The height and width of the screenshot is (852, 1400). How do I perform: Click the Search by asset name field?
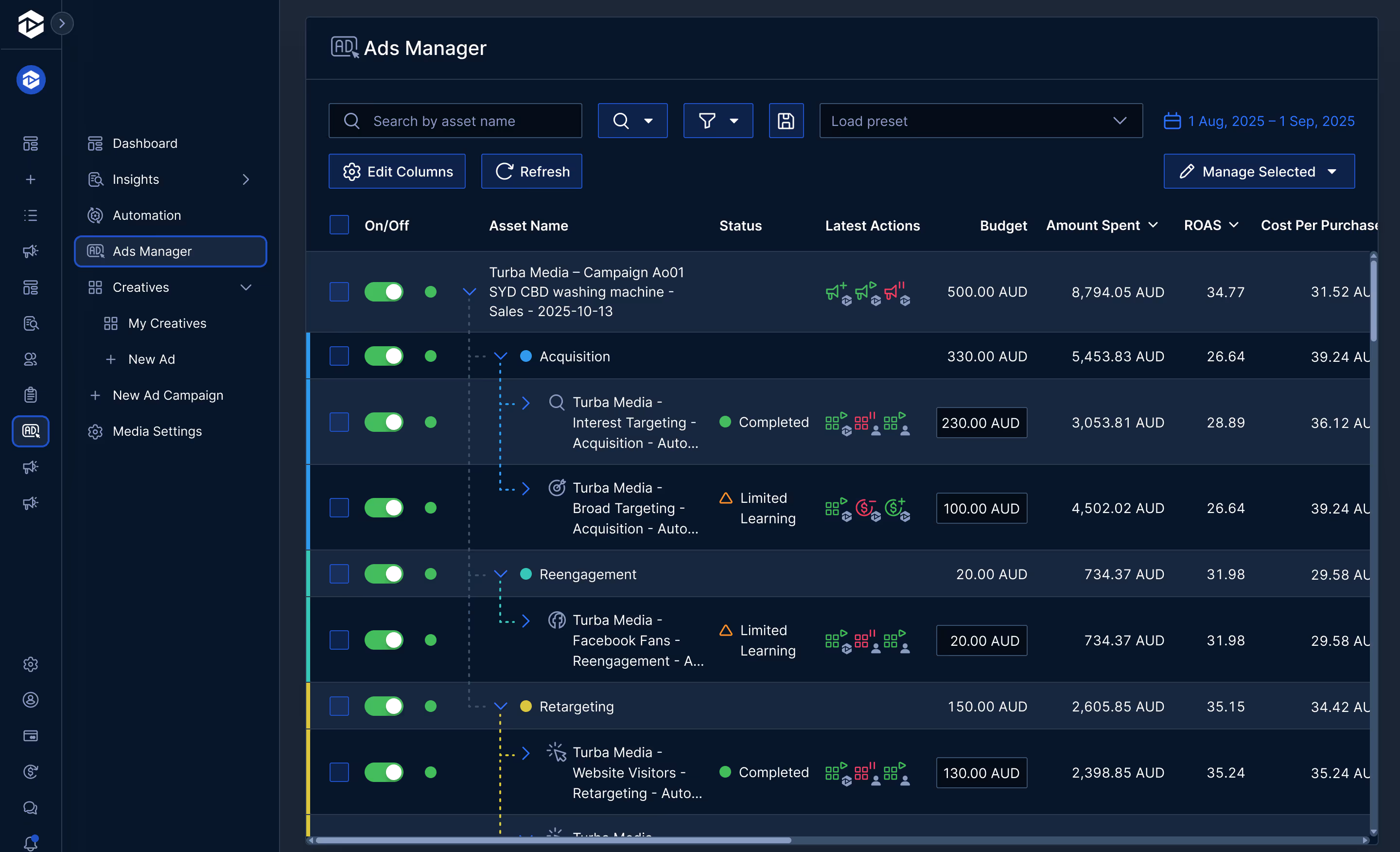pos(455,121)
